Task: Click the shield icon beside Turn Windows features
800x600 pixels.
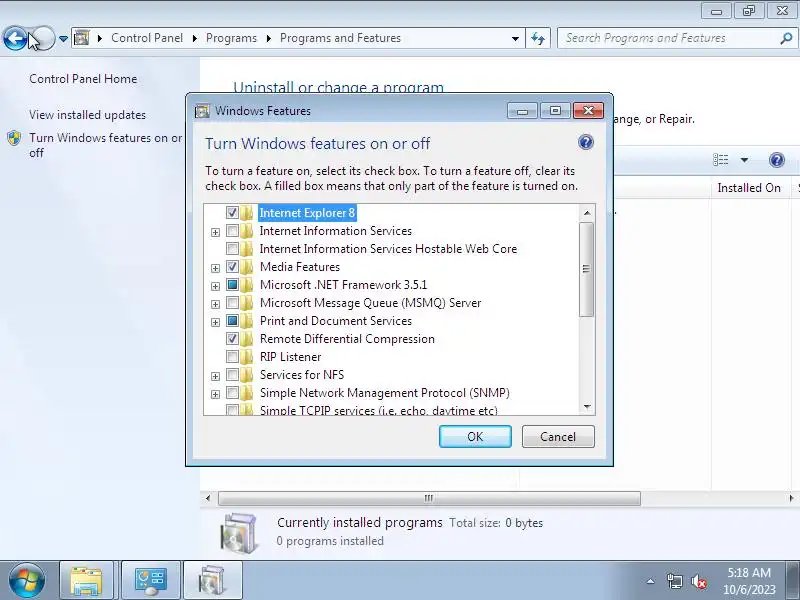Action: point(14,138)
